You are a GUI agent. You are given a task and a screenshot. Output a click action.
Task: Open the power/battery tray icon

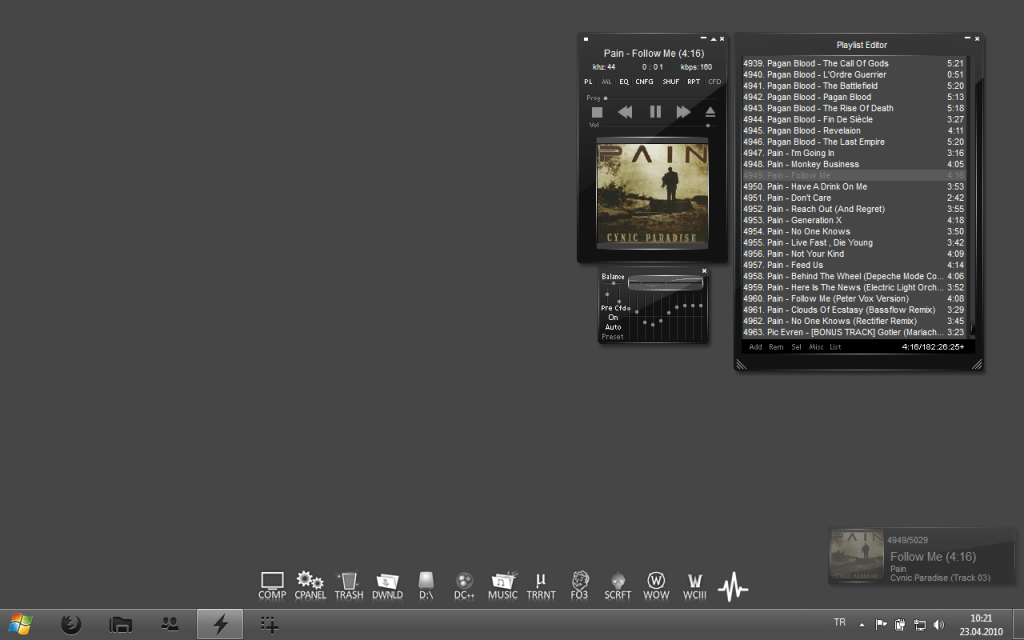pos(900,625)
